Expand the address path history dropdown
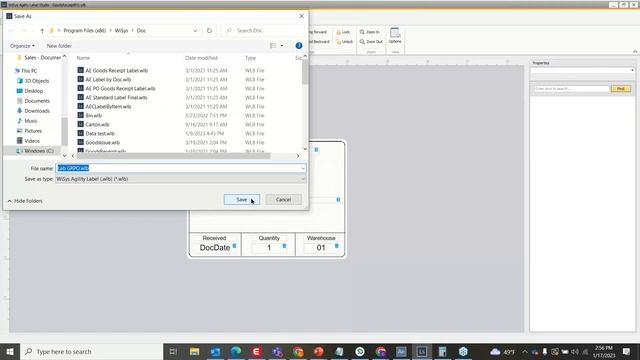The width and height of the screenshot is (640, 360). 195,31
